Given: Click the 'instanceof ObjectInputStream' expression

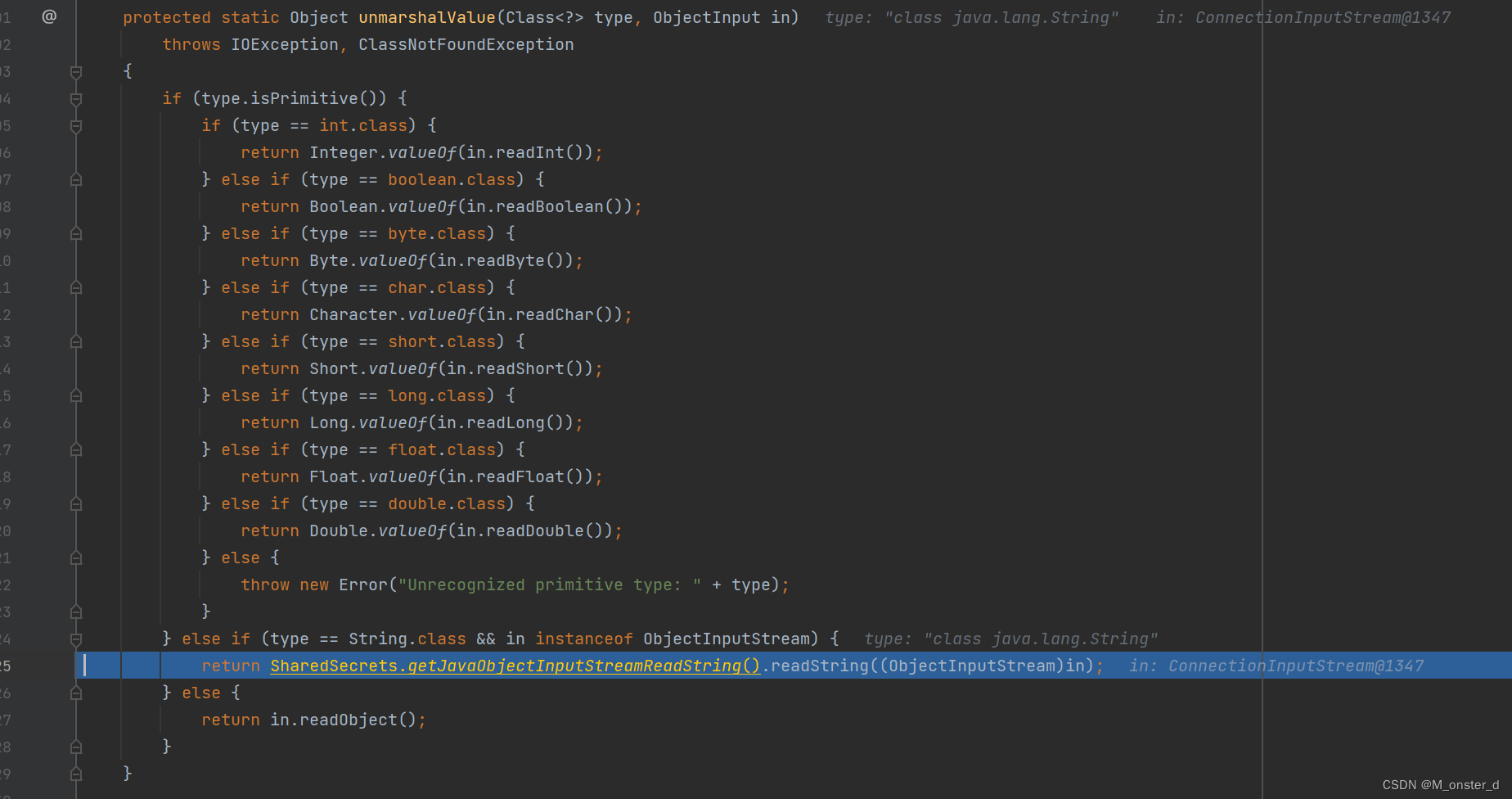Looking at the screenshot, I should (x=672, y=639).
